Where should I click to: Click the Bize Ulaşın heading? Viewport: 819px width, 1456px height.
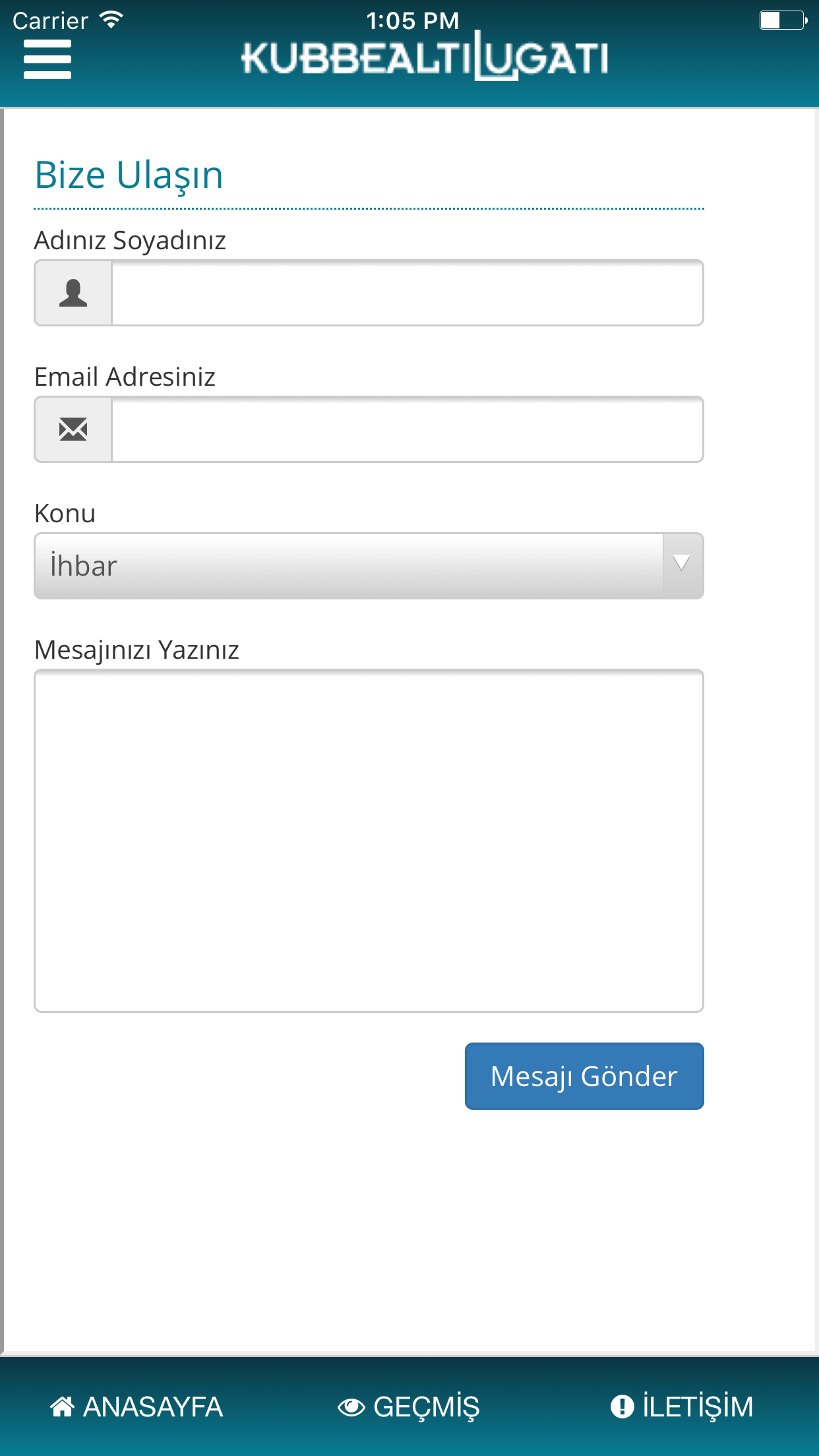click(129, 175)
